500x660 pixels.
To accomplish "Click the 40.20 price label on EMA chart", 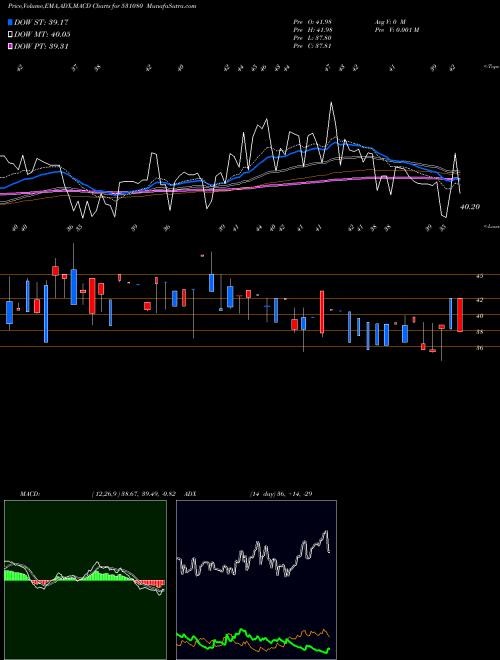I will click(x=470, y=207).
